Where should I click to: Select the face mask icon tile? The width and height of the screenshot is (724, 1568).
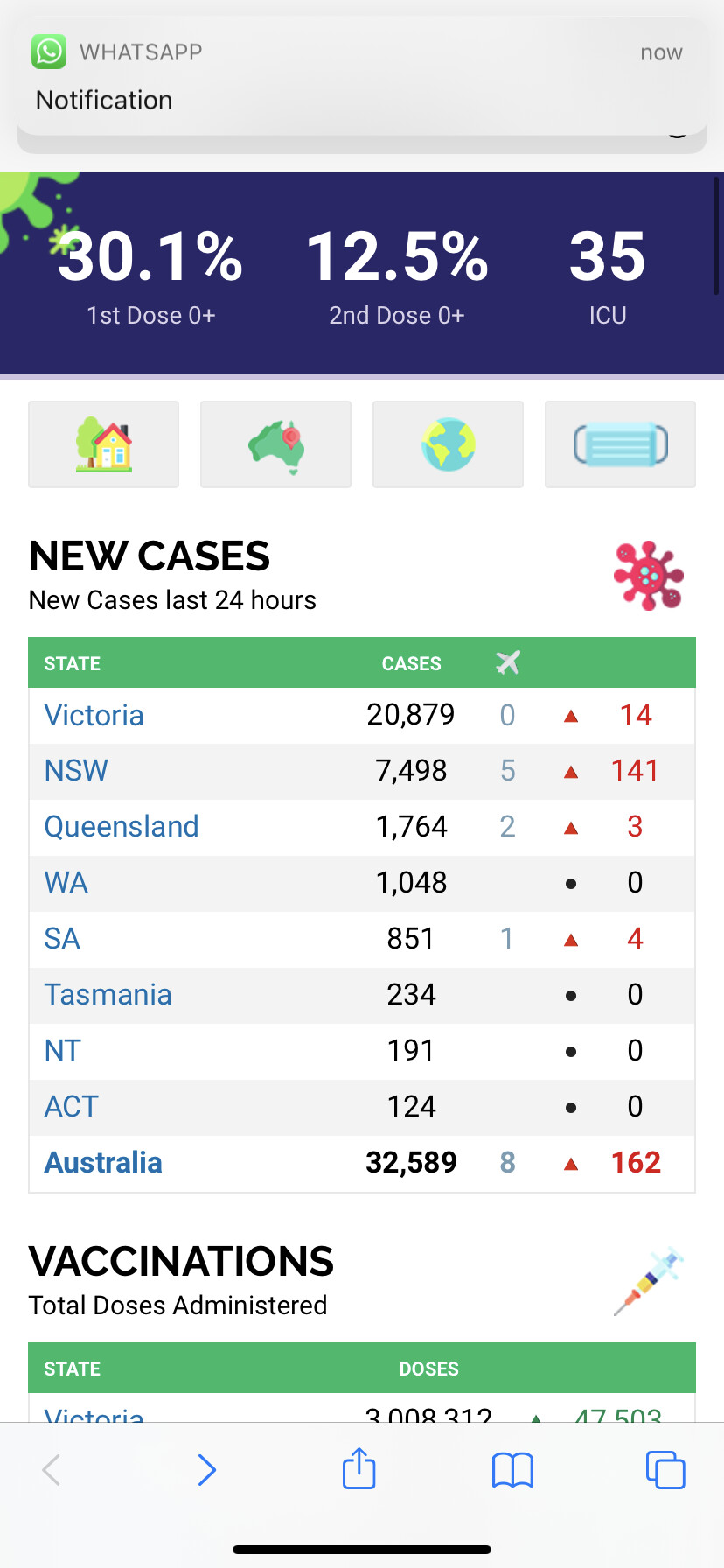(x=620, y=444)
